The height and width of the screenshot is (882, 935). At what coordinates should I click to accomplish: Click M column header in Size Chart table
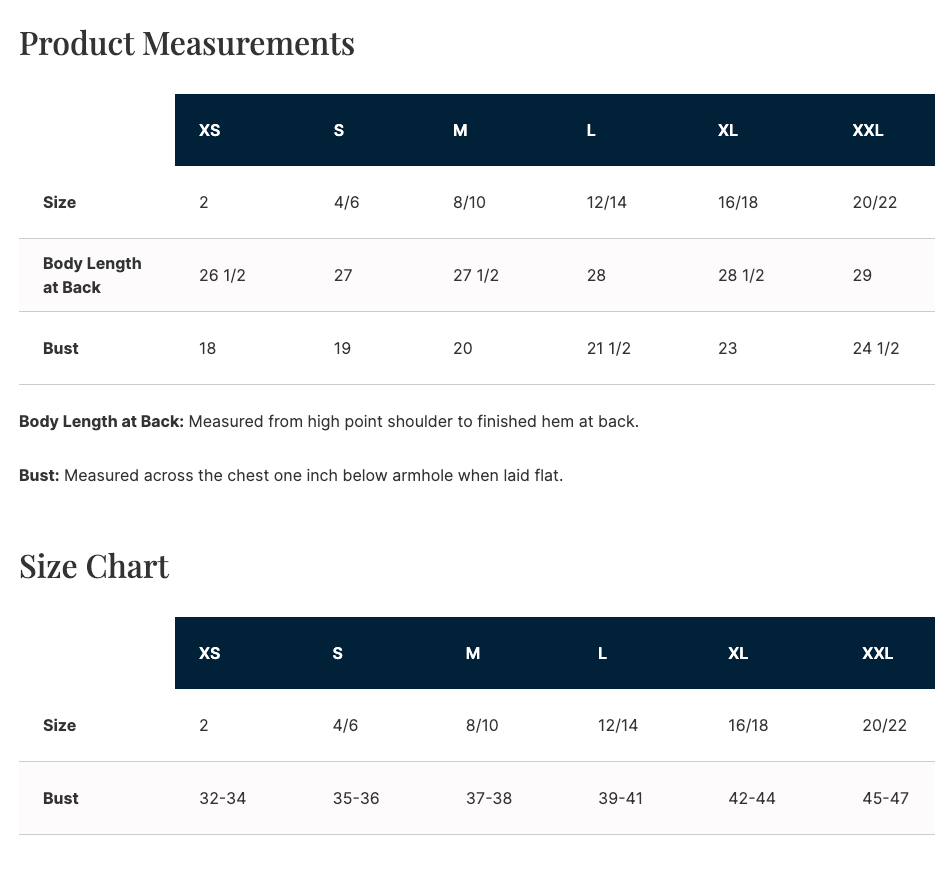[473, 653]
